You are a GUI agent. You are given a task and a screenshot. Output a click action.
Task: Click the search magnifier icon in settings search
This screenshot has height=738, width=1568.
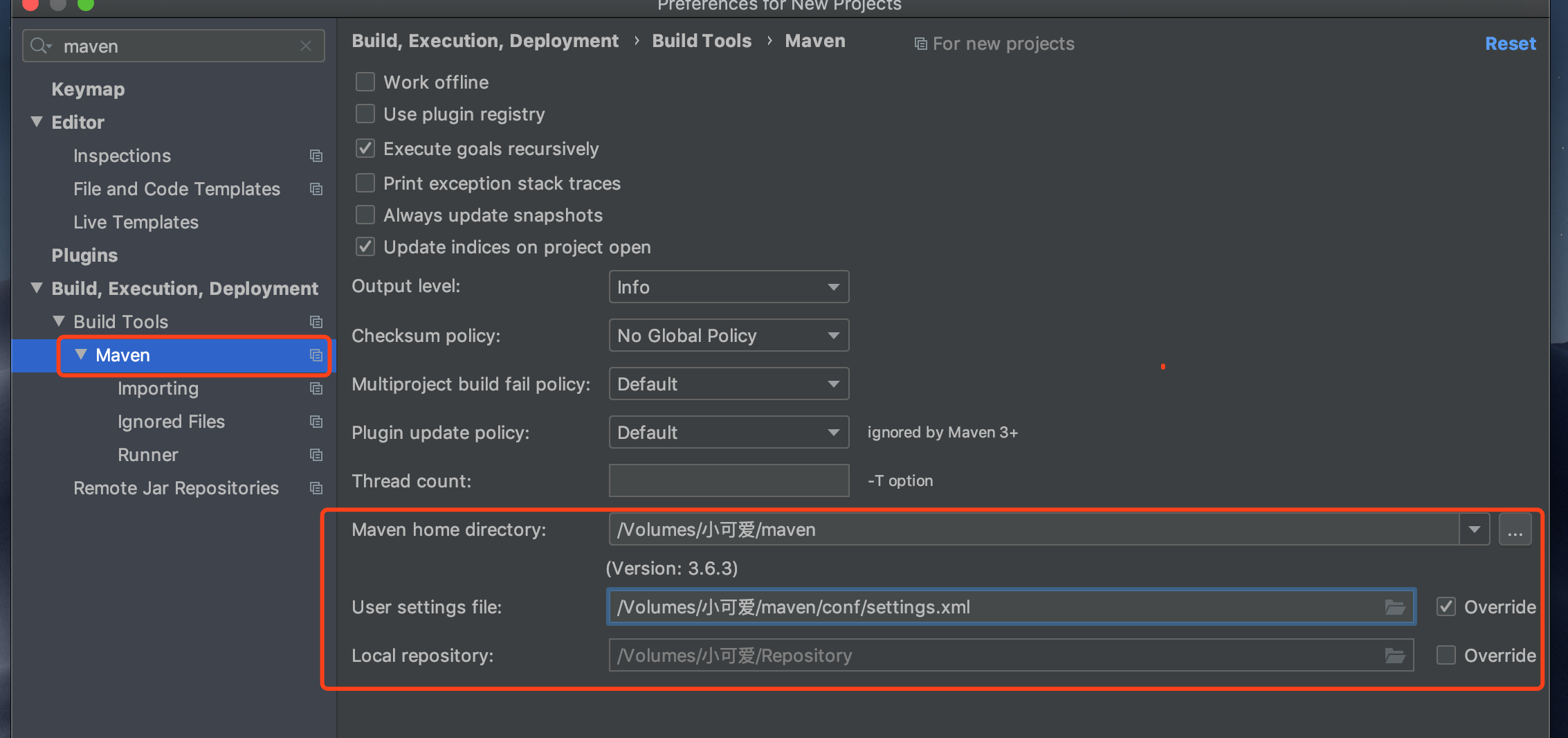pos(41,46)
